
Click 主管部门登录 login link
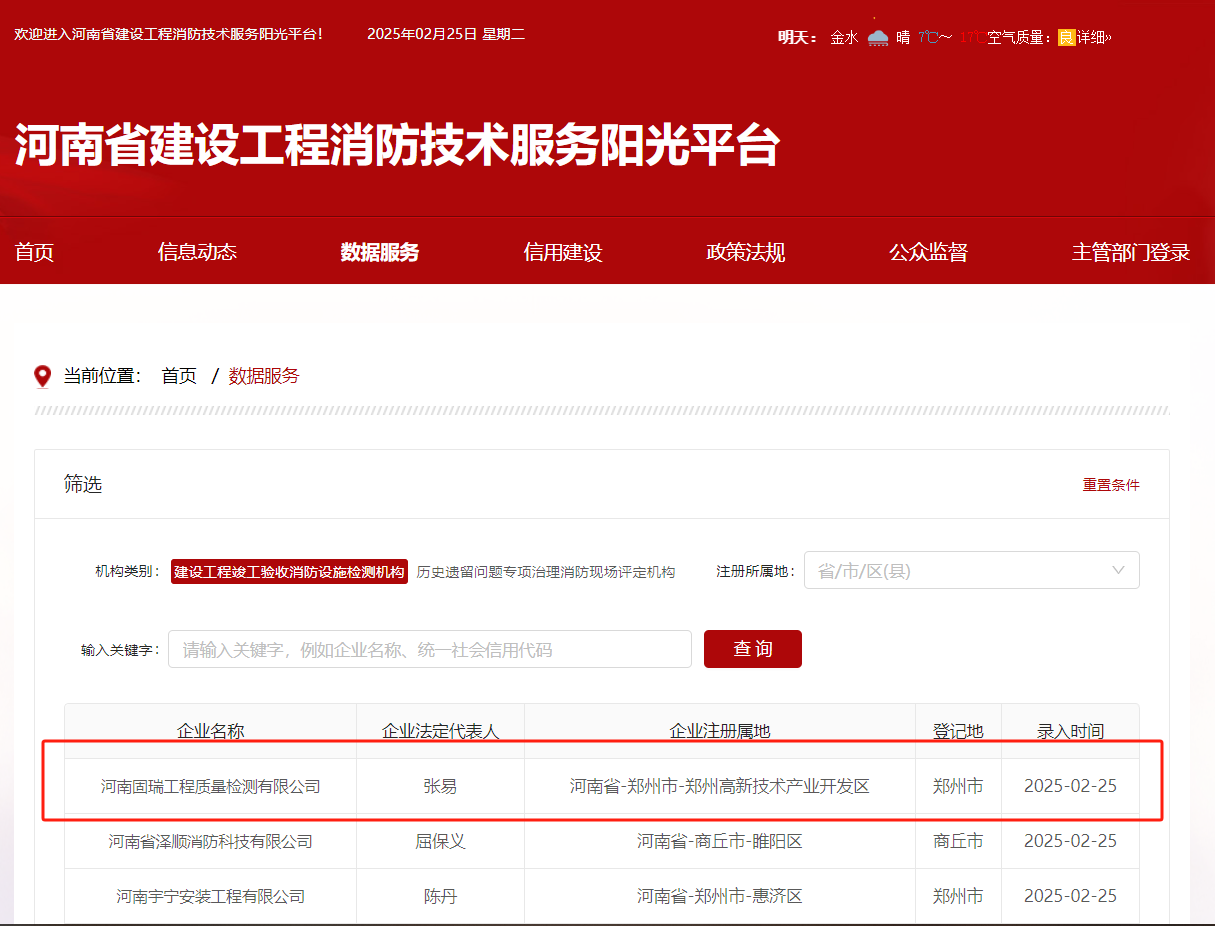(1130, 252)
